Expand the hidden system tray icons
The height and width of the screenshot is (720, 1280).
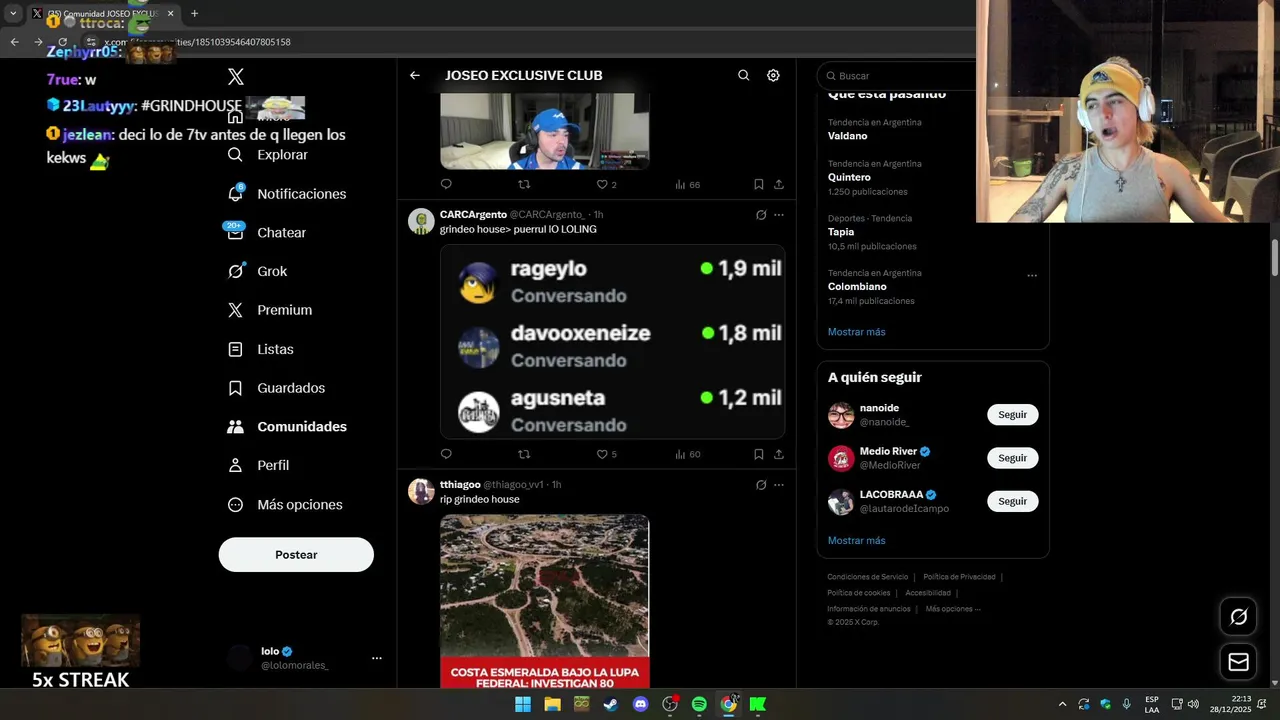(x=1062, y=704)
